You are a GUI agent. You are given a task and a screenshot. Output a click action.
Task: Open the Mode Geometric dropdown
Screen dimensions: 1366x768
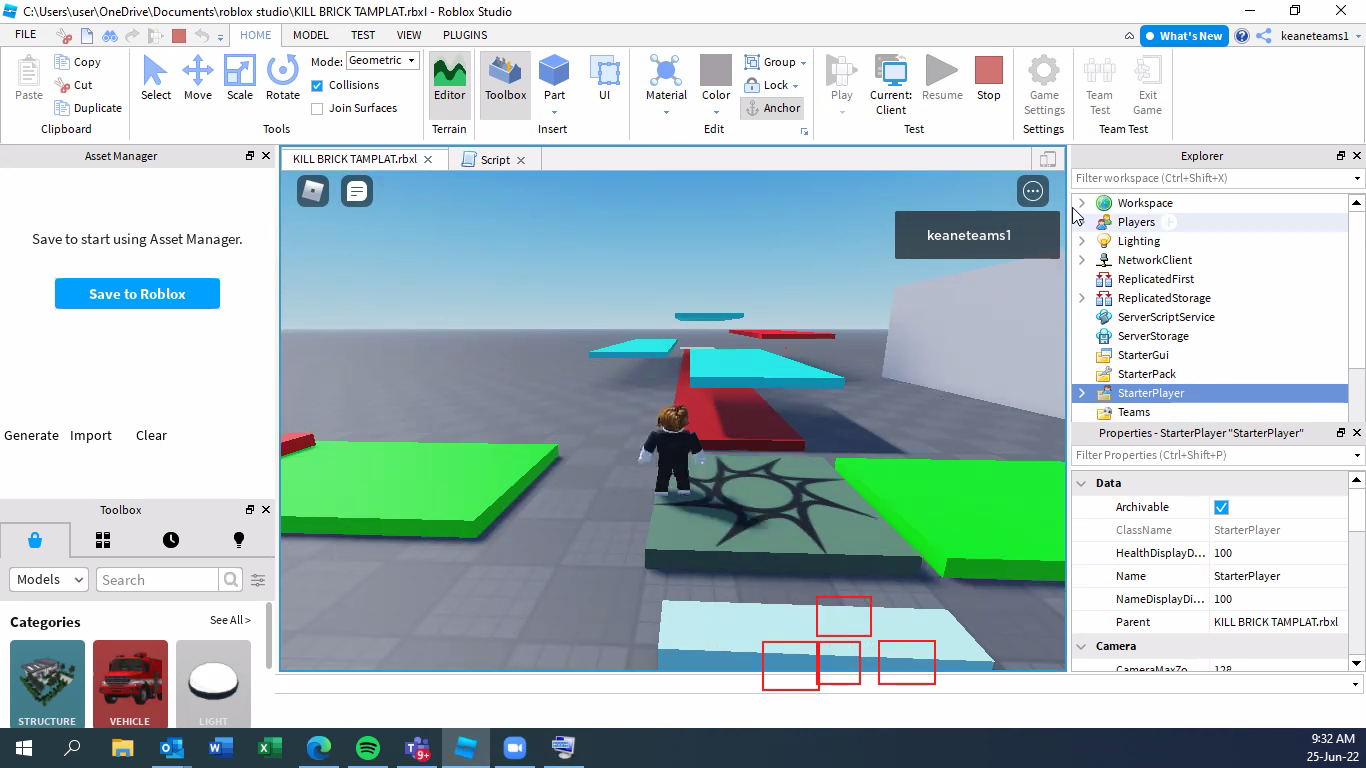pos(382,61)
